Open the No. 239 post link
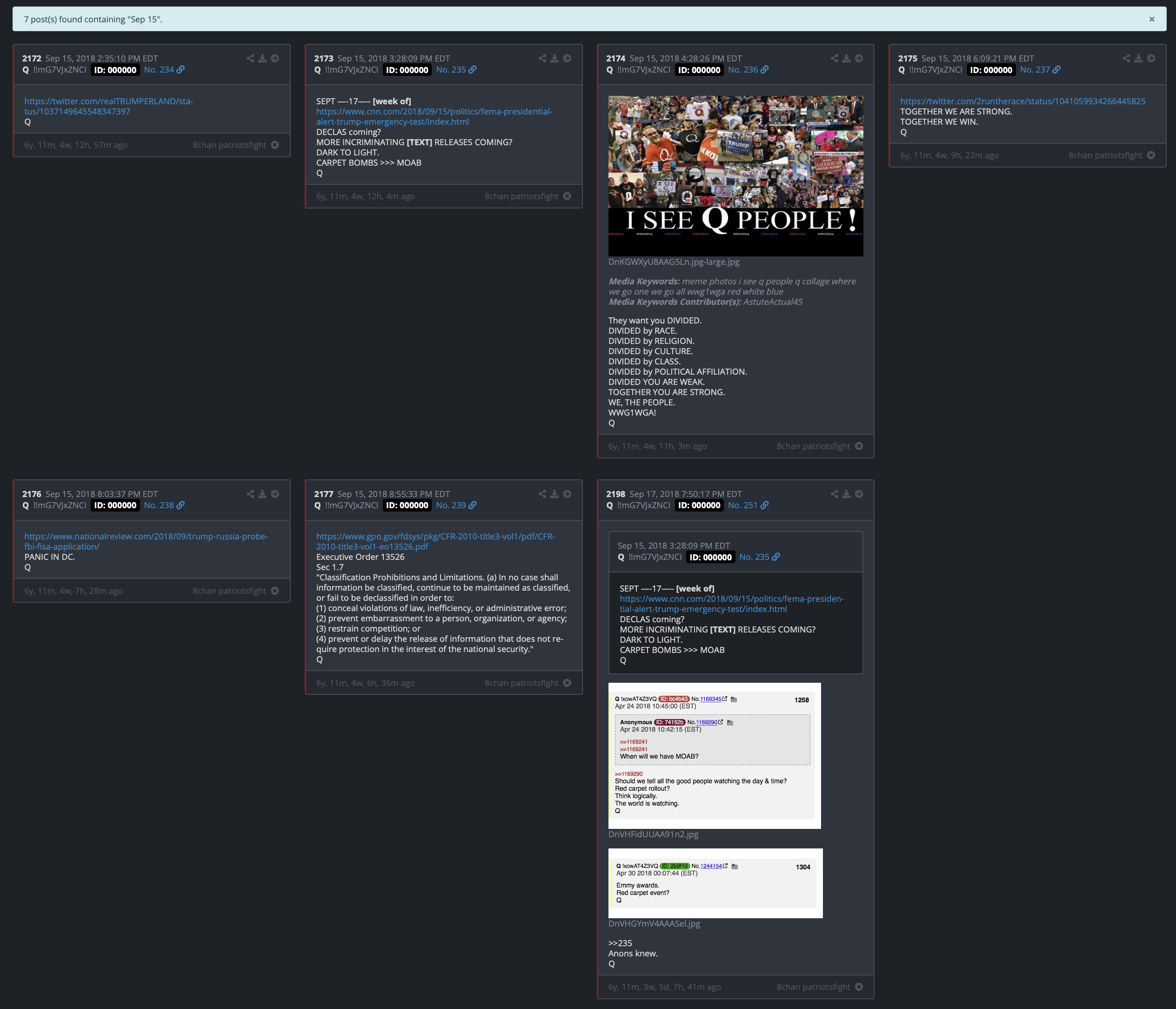Image resolution: width=1176 pixels, height=1009 pixels. [456, 505]
